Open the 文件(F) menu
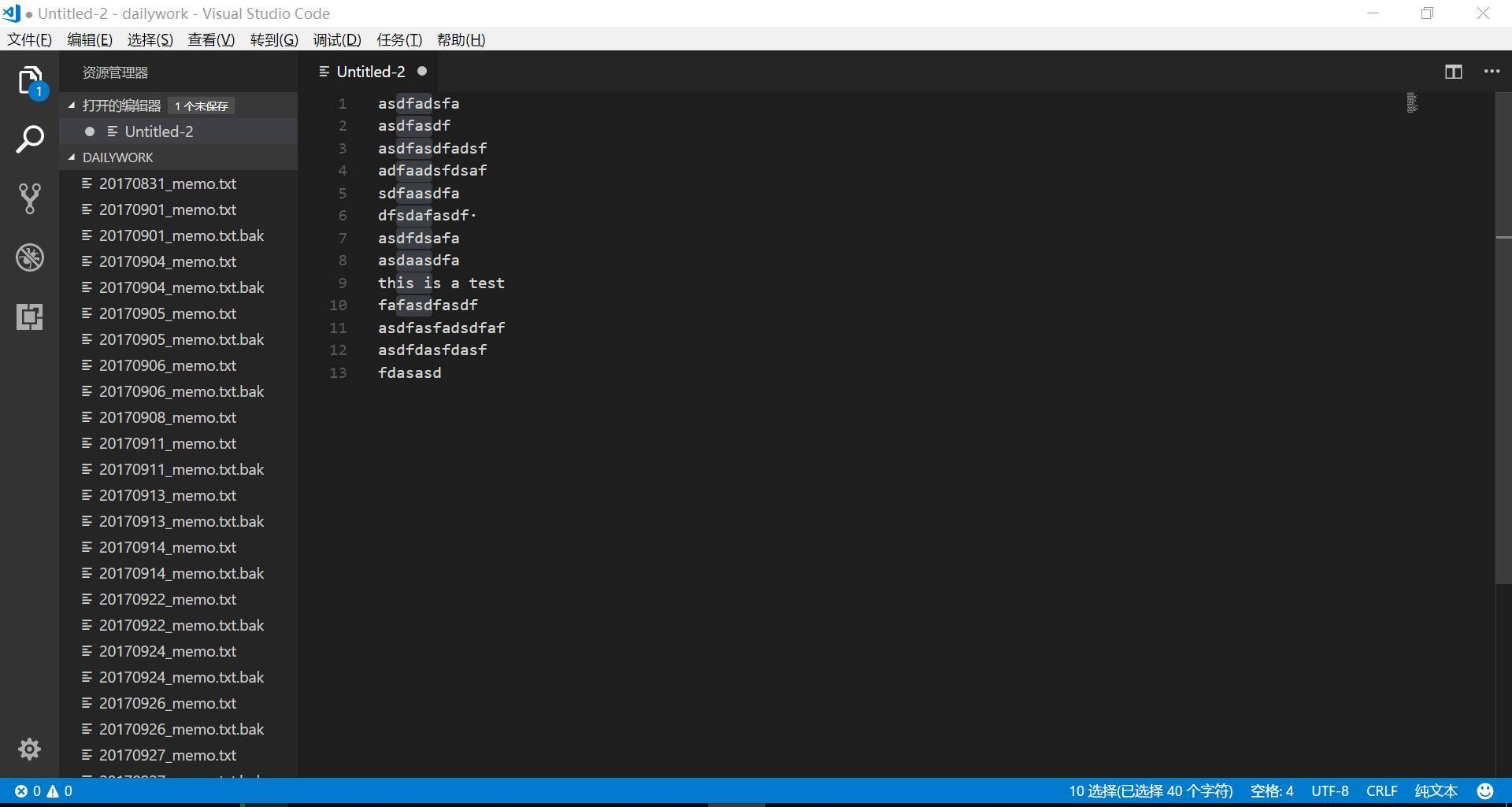 29,39
